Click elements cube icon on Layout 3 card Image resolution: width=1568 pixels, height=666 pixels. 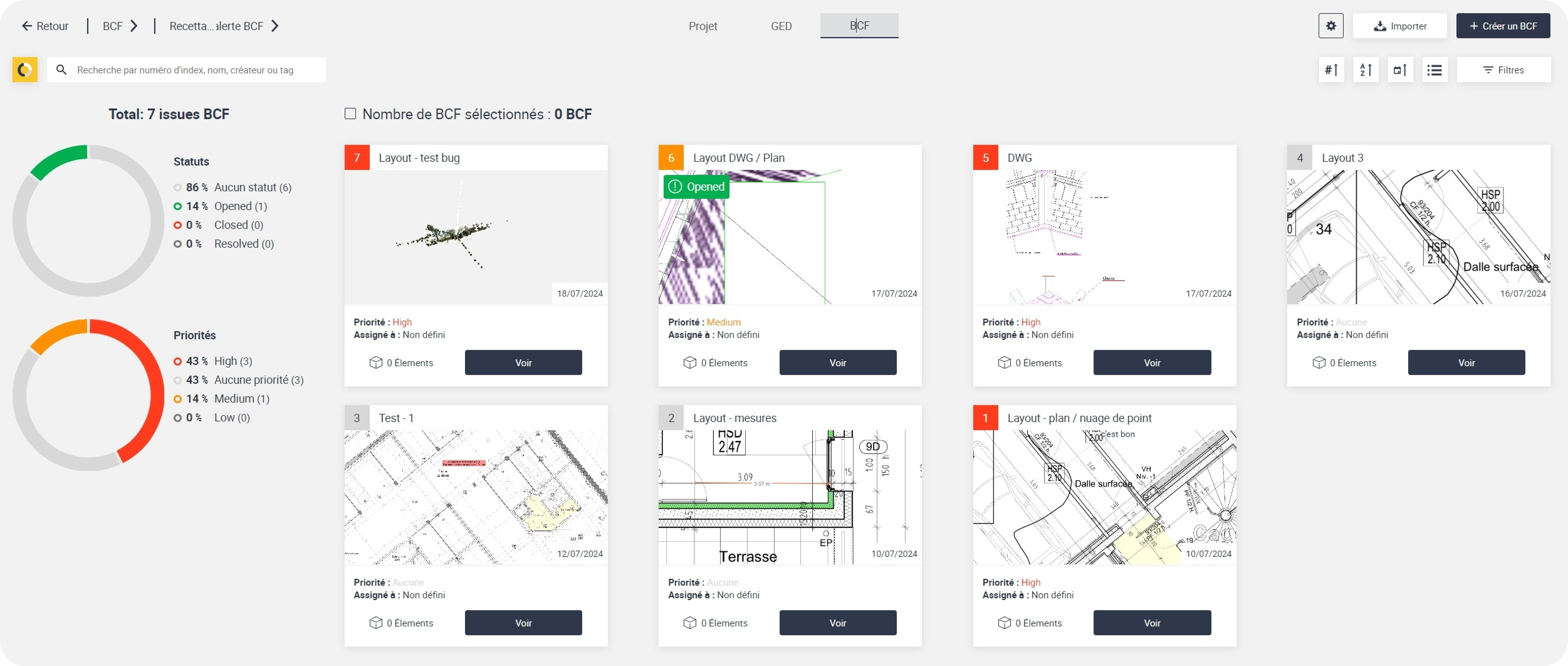1319,362
